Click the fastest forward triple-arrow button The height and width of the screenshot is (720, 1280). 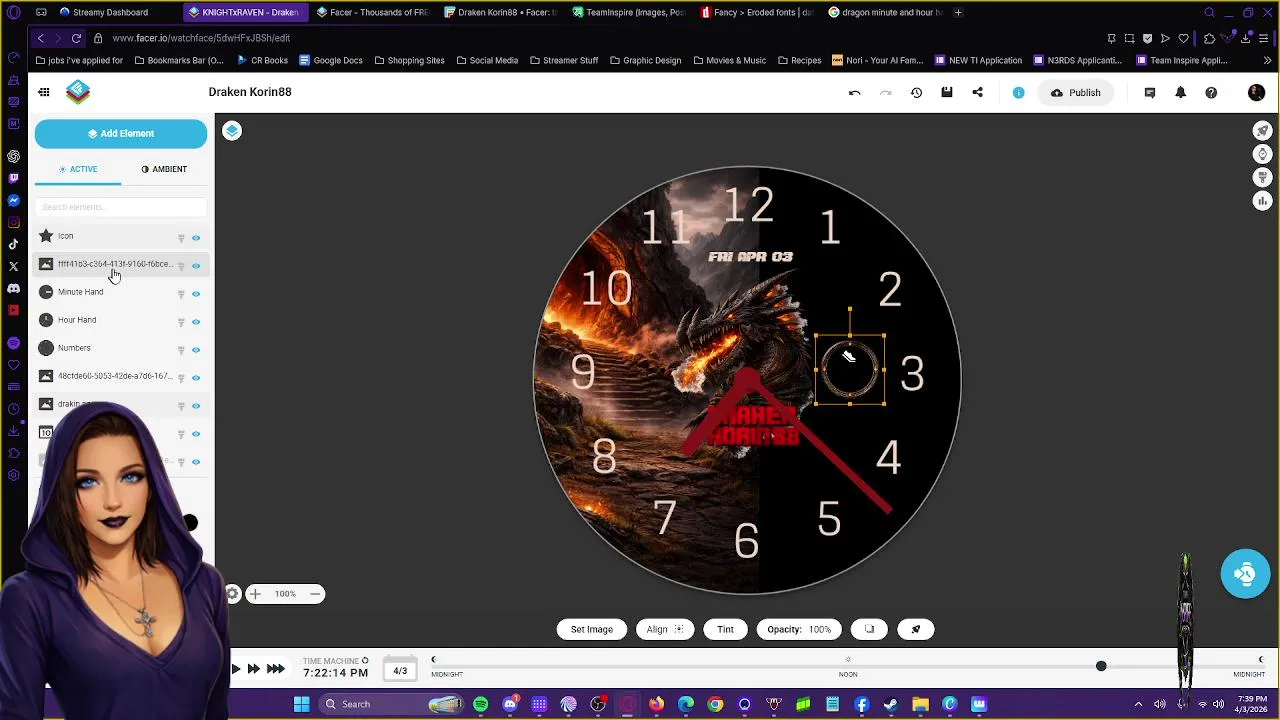275,669
